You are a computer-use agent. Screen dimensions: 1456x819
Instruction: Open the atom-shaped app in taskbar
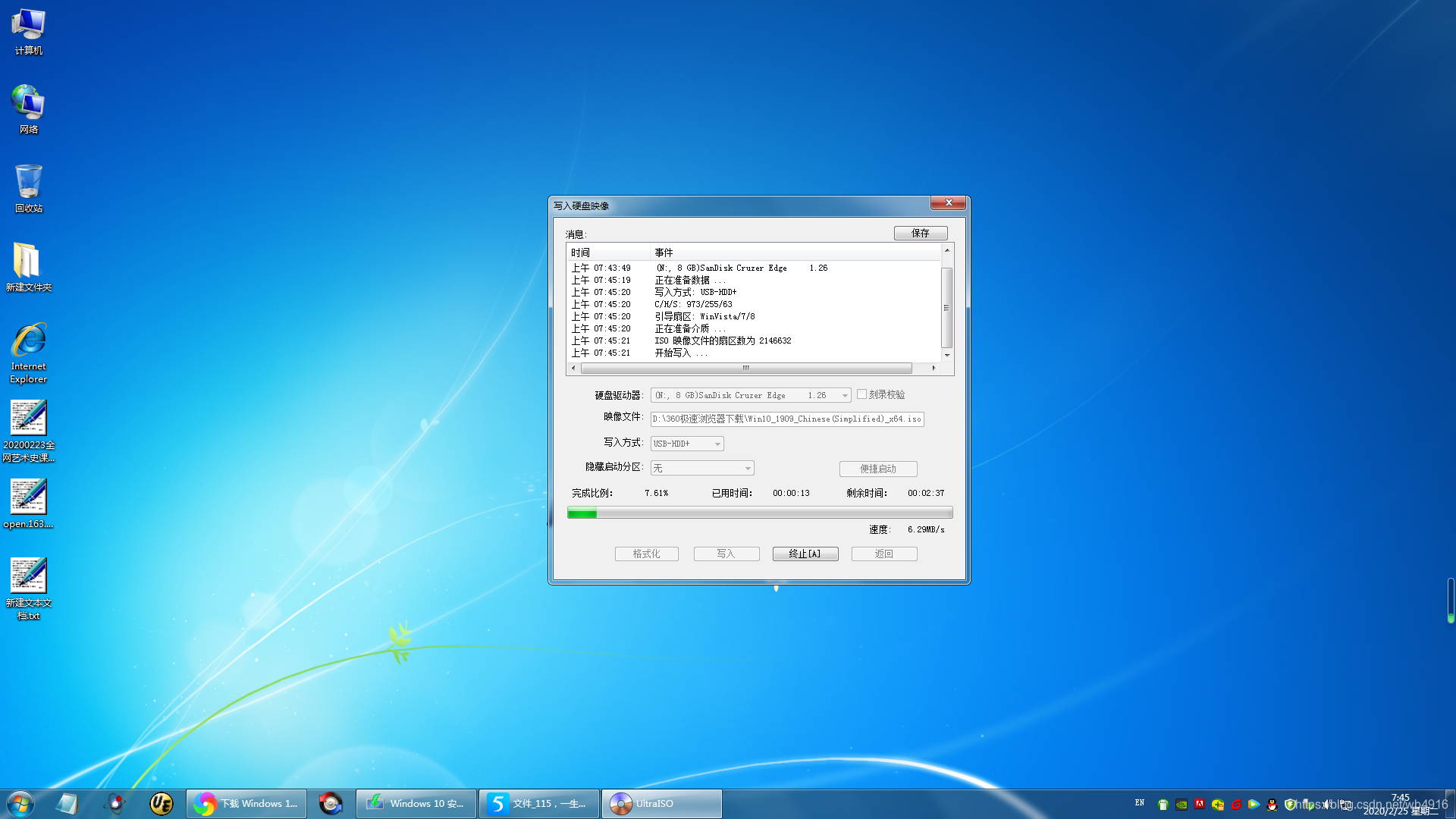(x=115, y=804)
